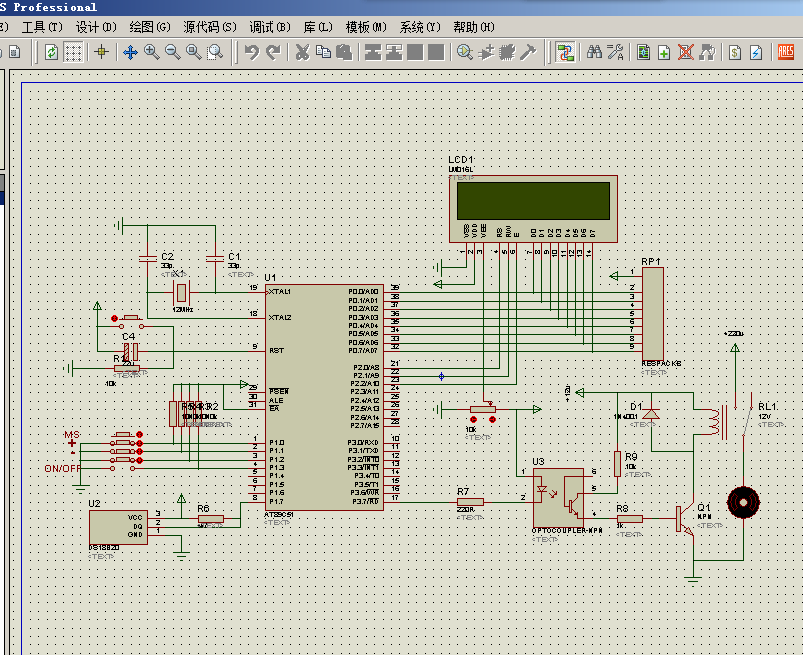Image resolution: width=803 pixels, height=655 pixels.
Task: Open the Design Explorer icon
Action: (x=643, y=52)
